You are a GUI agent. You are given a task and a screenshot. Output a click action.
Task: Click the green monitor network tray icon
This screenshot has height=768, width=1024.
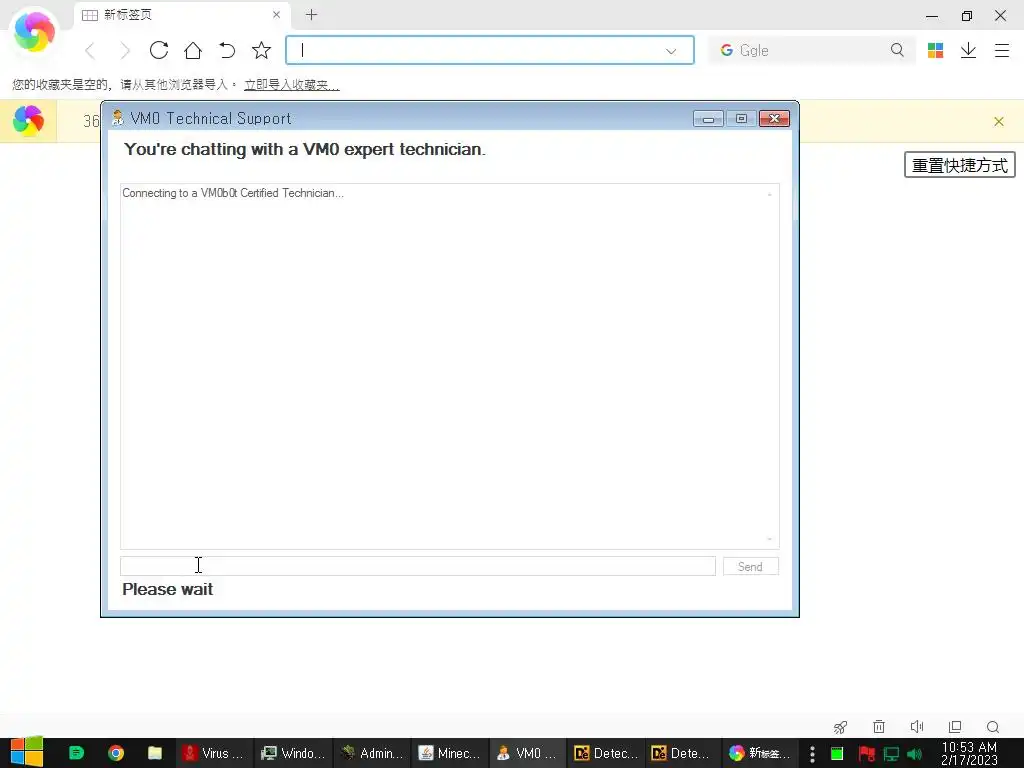point(891,754)
